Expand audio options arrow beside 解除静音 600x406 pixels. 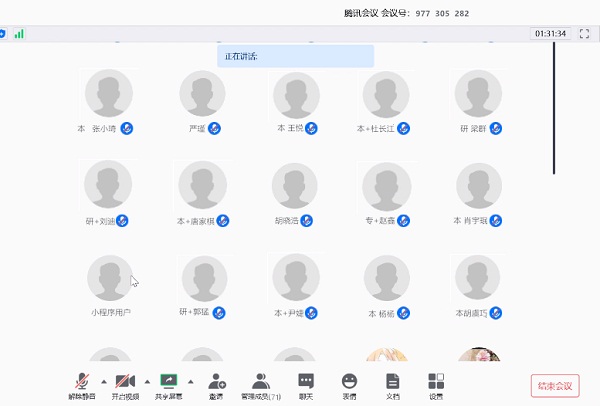pos(103,380)
